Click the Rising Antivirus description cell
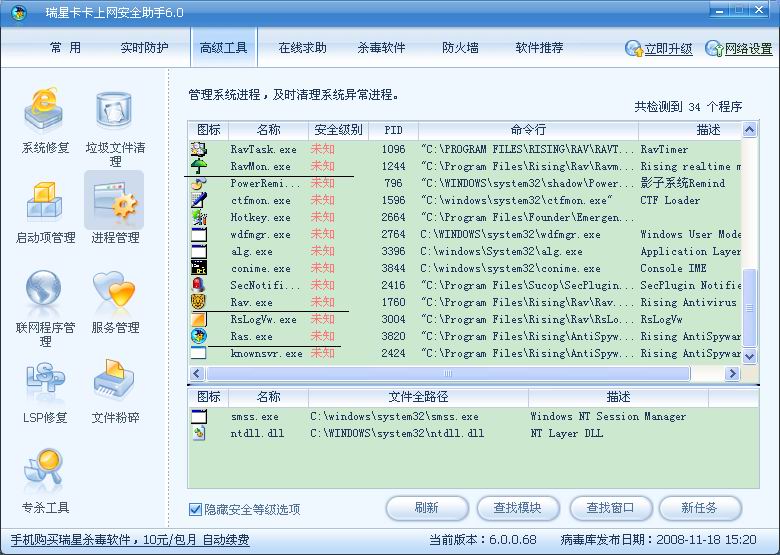Image resolution: width=780 pixels, height=555 pixels. (688, 302)
